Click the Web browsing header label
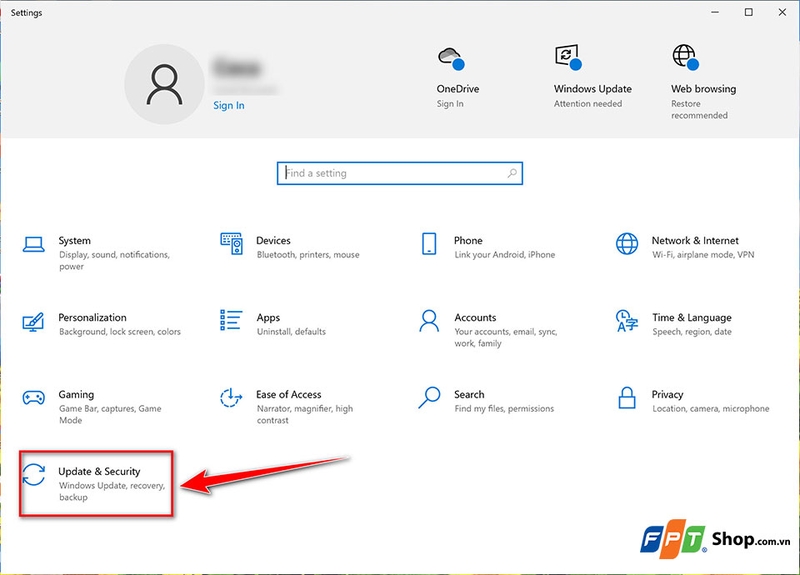 [x=704, y=89]
